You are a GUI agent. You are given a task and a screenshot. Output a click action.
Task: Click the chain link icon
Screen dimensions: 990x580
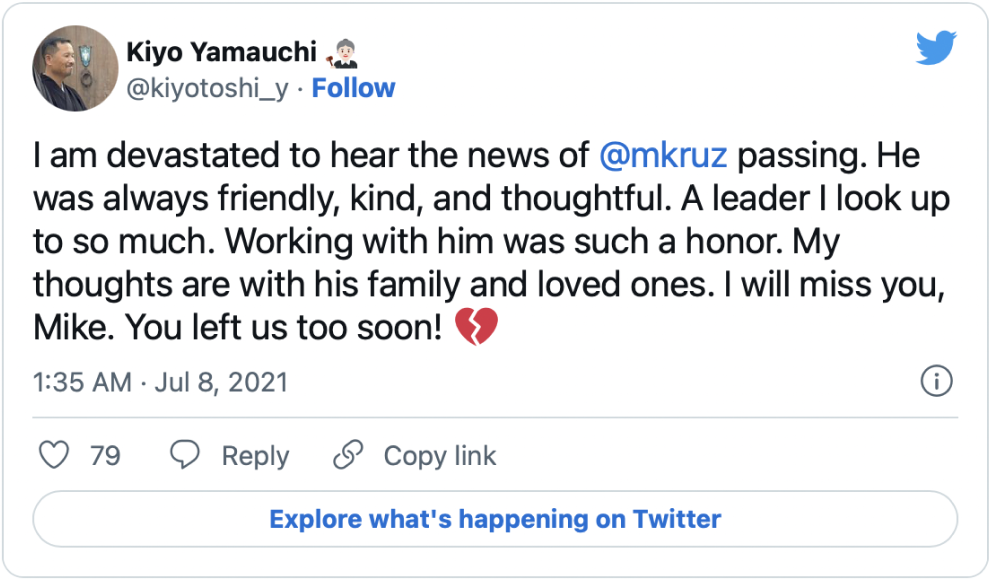(347, 456)
